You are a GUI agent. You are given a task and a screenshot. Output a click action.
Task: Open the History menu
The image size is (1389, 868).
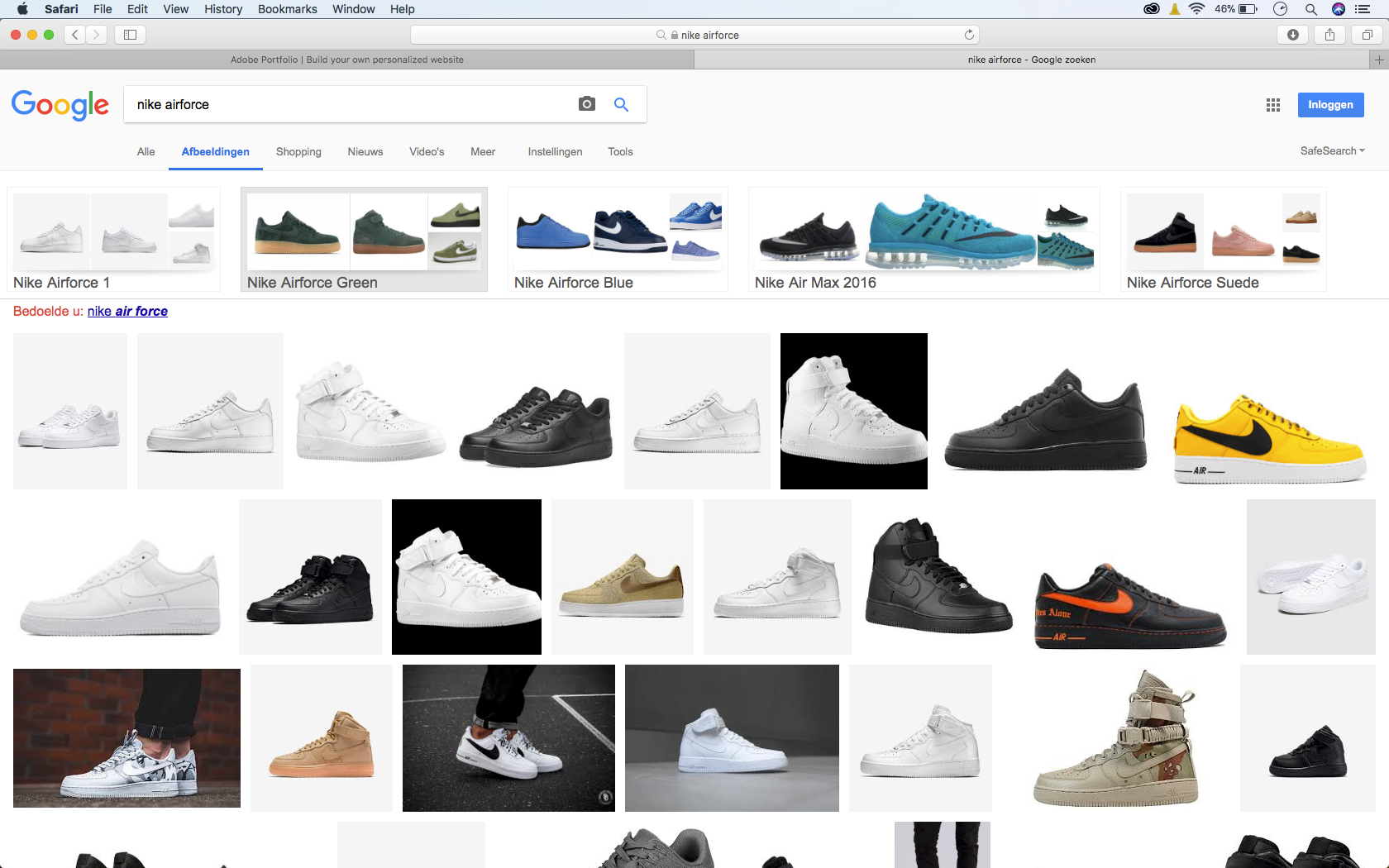coord(223,9)
